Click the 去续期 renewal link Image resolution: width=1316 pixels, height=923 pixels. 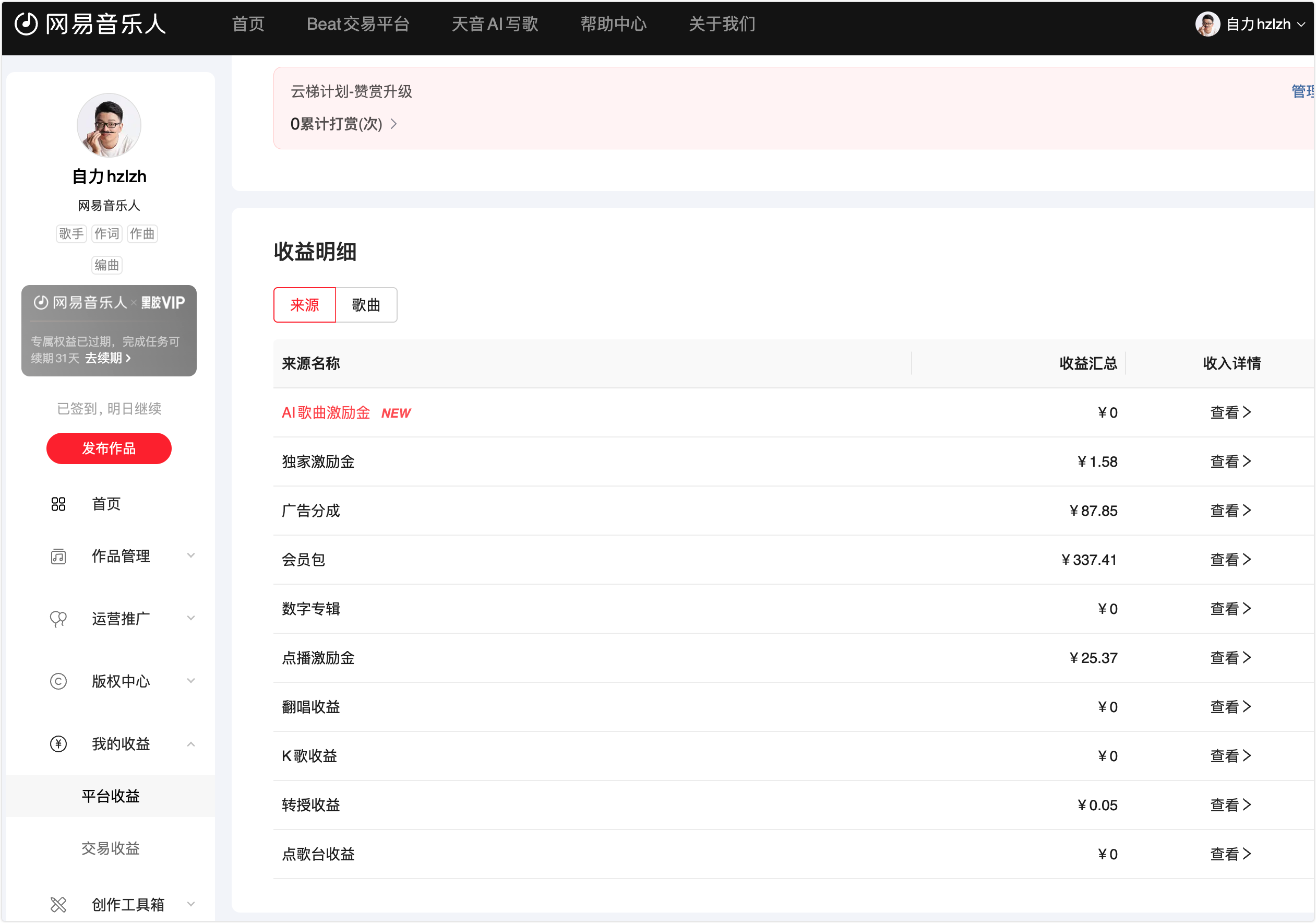[x=108, y=358]
